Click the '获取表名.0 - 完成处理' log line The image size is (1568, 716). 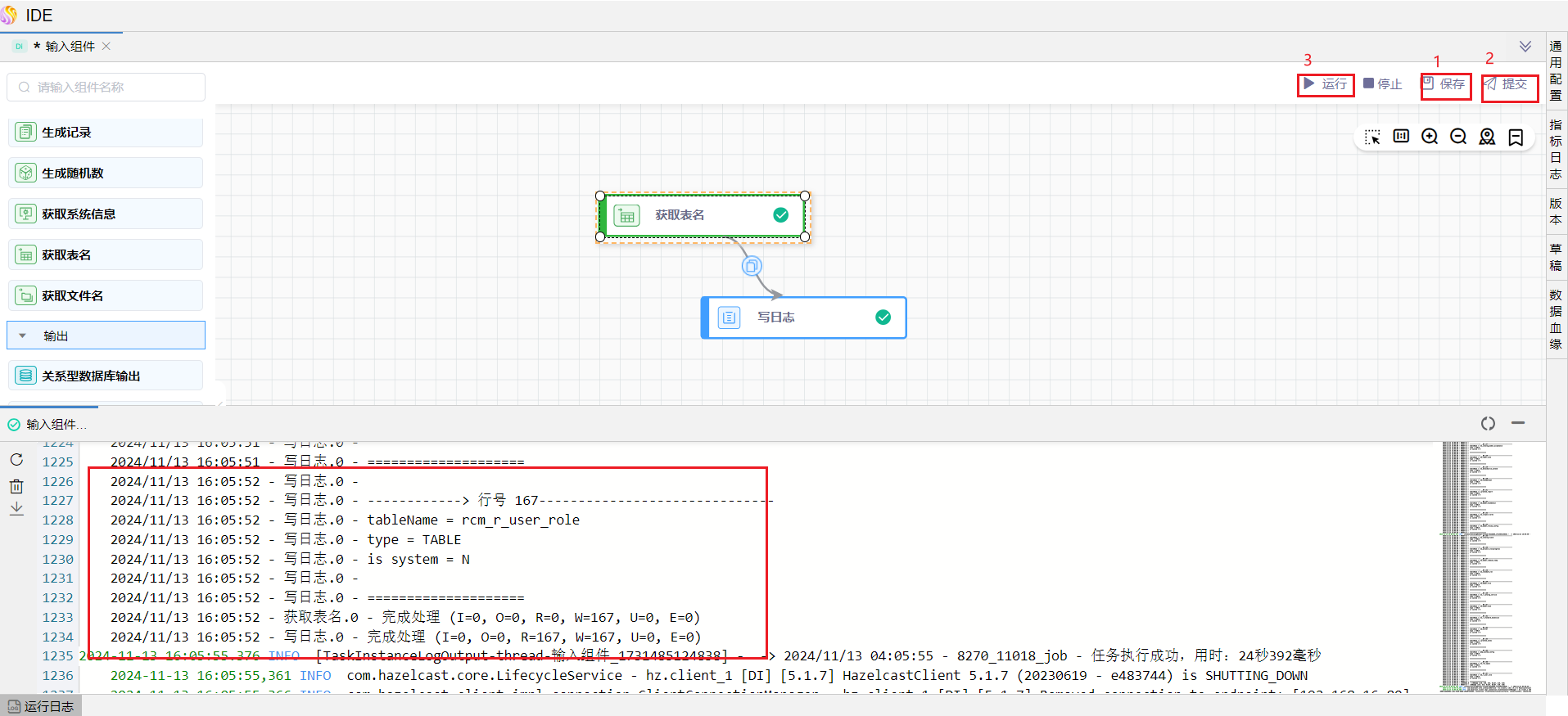tap(405, 618)
